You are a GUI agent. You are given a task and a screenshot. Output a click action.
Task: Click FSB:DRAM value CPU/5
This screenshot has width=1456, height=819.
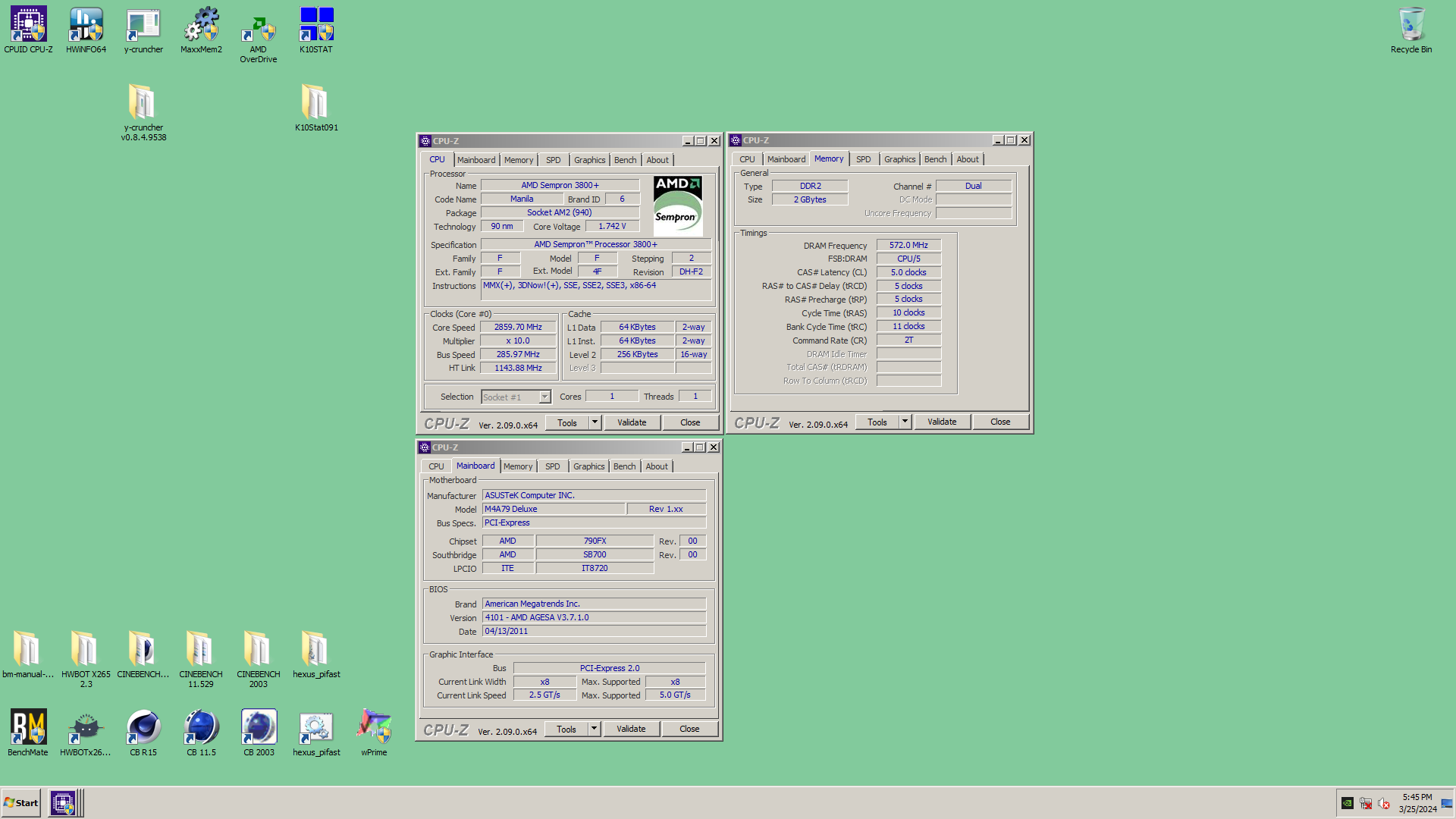(x=908, y=259)
